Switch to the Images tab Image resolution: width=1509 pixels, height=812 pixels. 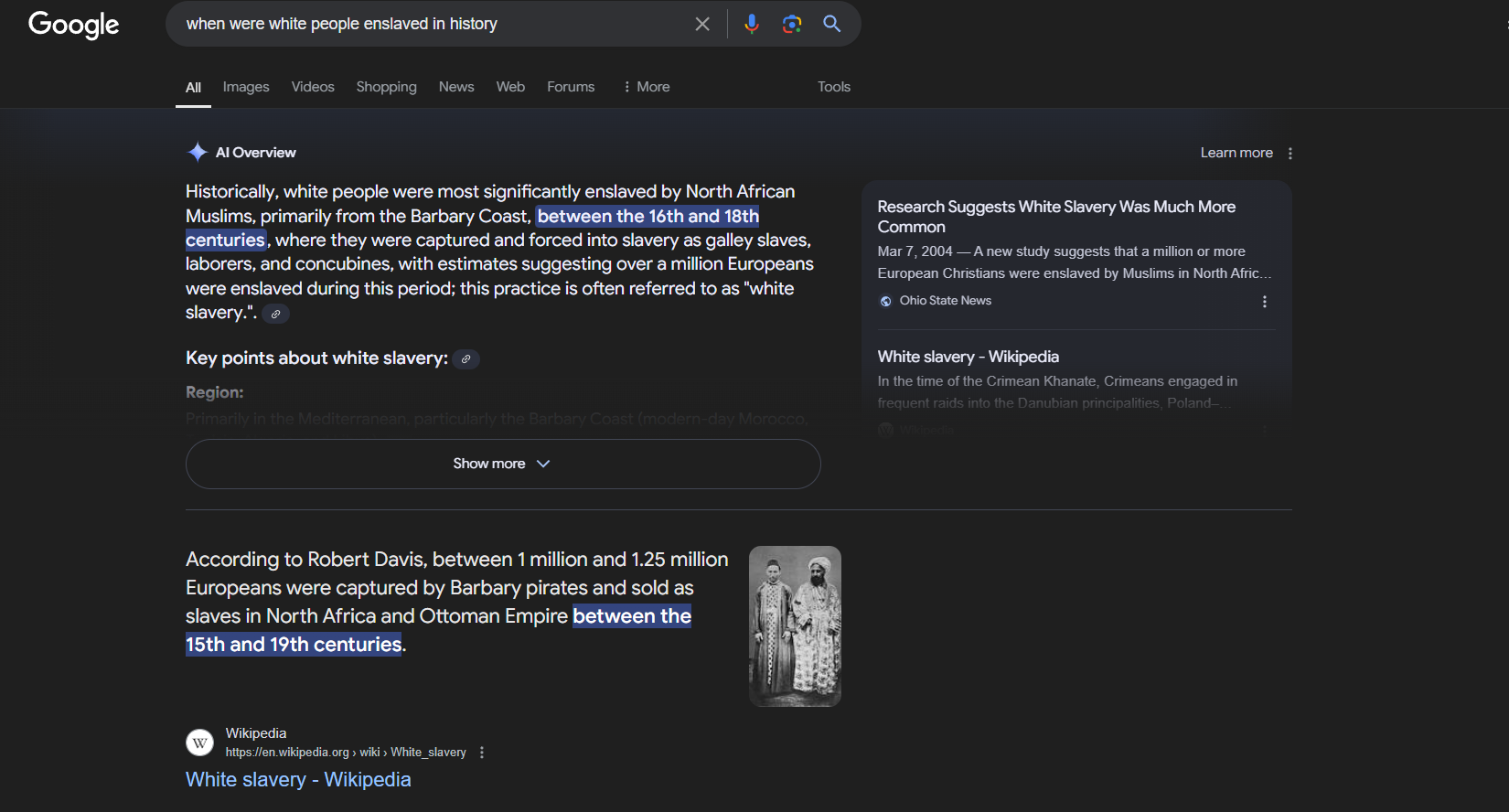click(x=246, y=87)
